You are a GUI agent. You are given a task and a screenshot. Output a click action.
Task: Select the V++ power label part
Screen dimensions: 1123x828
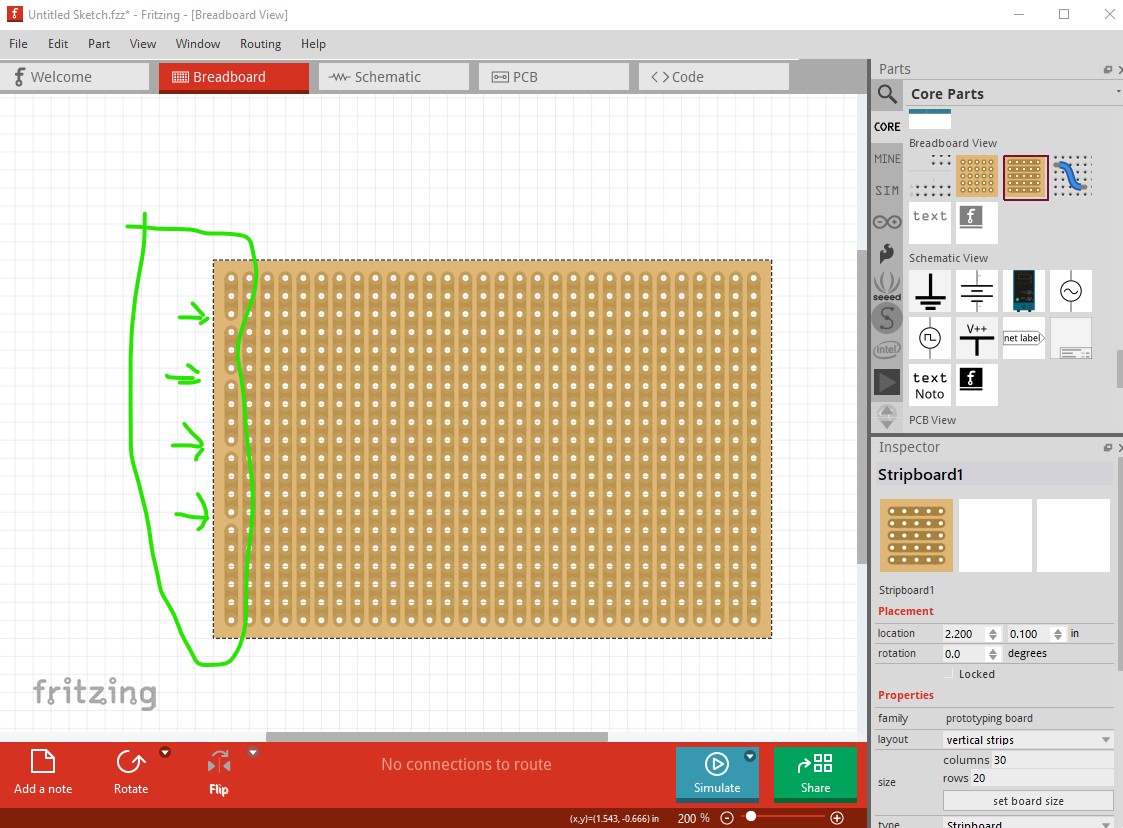[977, 338]
